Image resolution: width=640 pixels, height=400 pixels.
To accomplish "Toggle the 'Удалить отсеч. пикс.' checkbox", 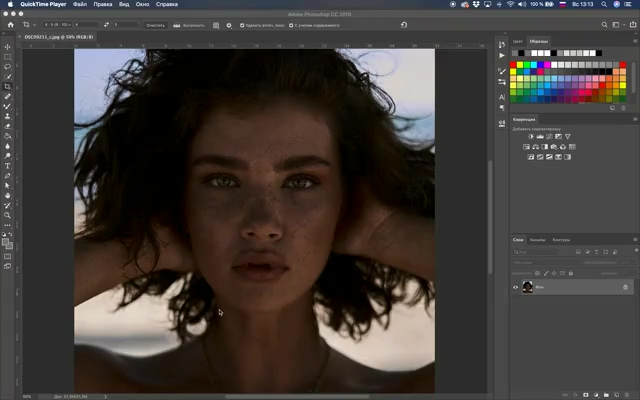I will click(243, 24).
